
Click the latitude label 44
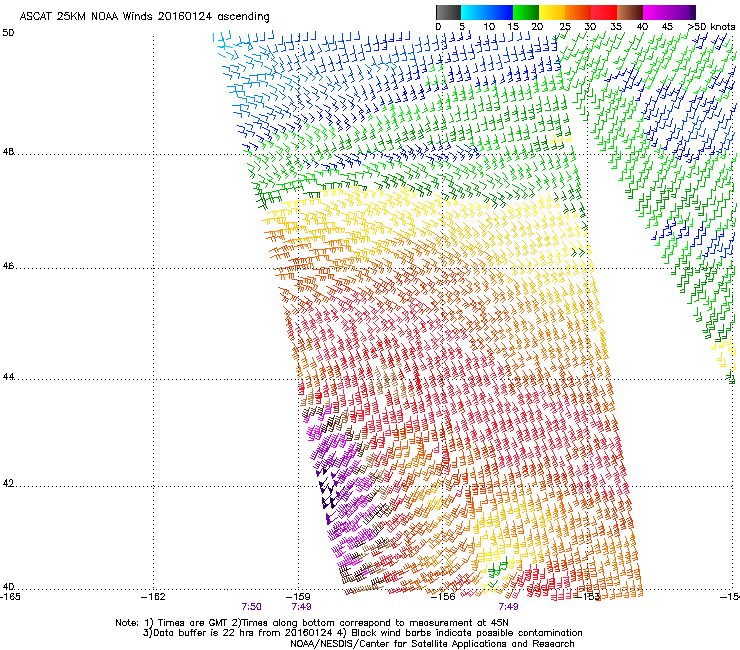(x=8, y=377)
